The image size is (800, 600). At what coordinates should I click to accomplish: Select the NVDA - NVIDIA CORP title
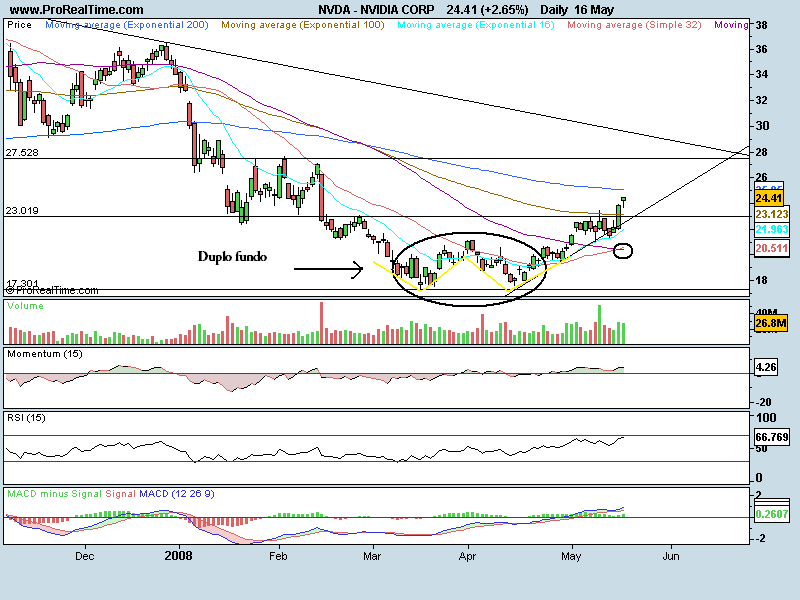(x=376, y=10)
